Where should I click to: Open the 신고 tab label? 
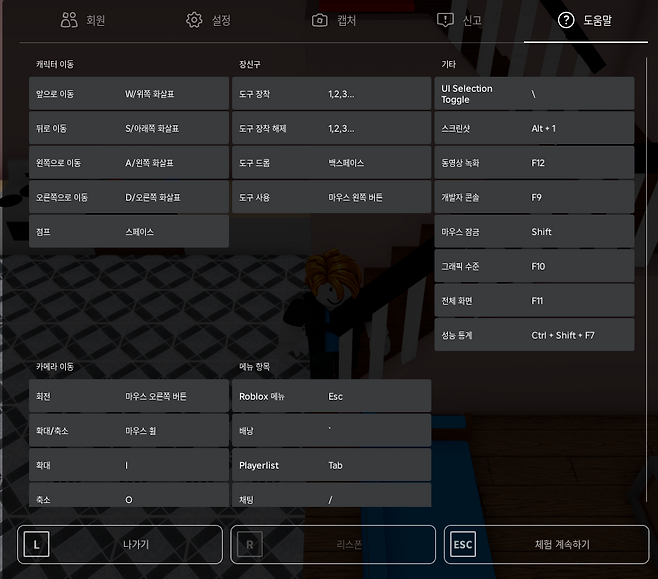point(470,20)
